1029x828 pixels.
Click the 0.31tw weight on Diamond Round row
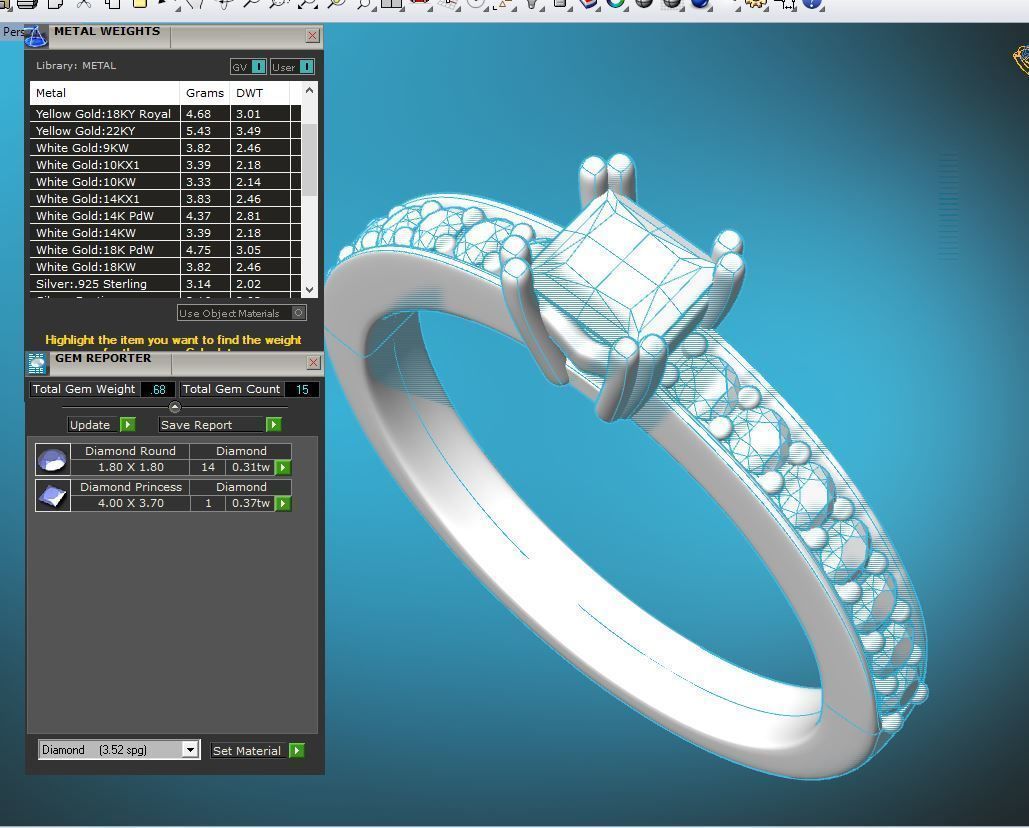pyautogui.click(x=250, y=467)
